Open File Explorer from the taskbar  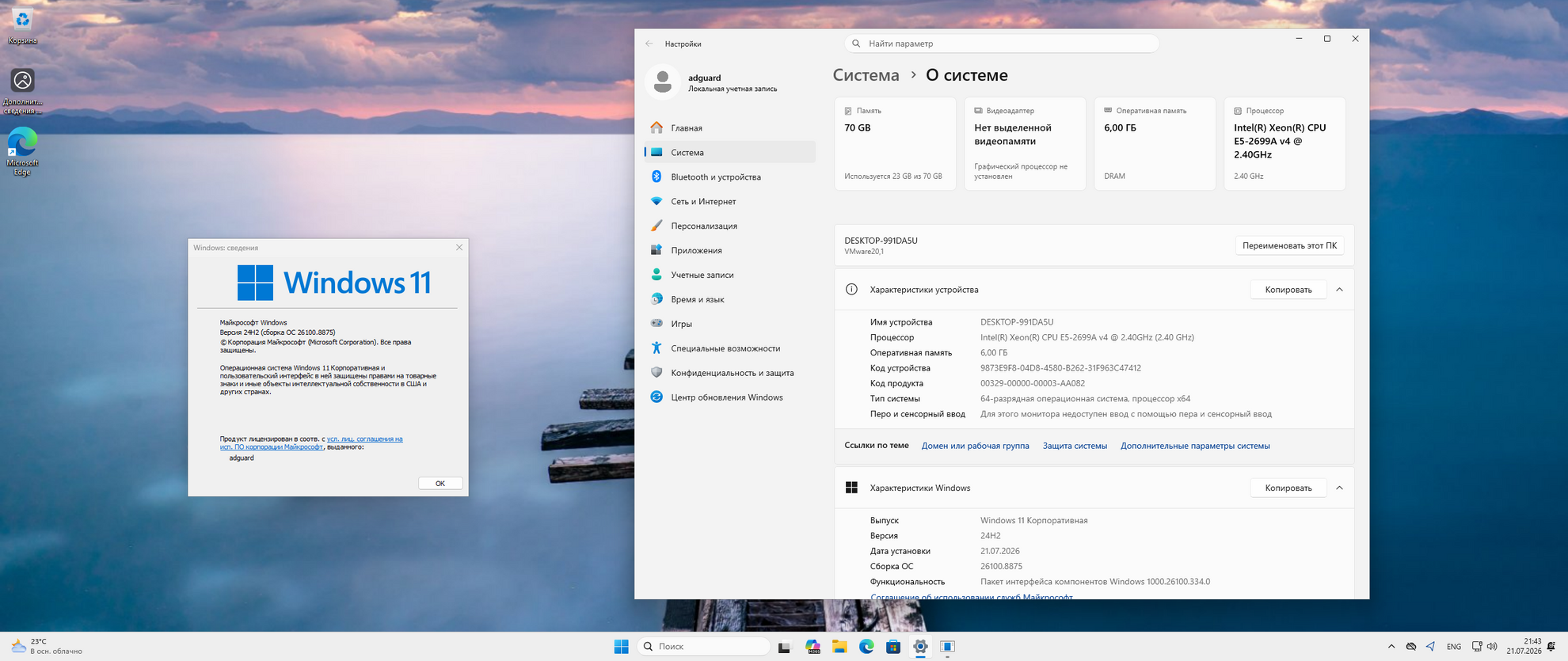point(839,647)
